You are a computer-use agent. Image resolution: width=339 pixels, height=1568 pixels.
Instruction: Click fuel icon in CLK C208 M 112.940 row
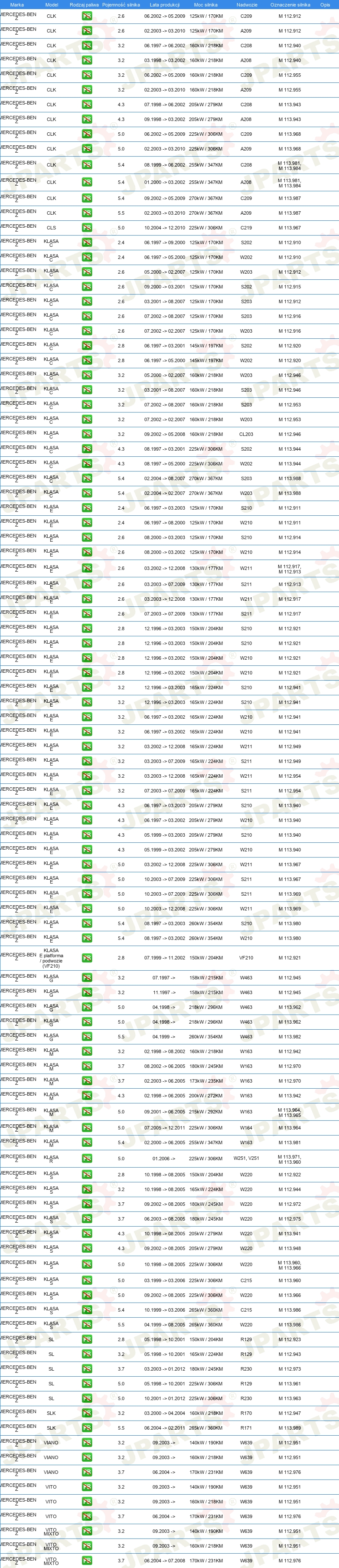coord(87,46)
